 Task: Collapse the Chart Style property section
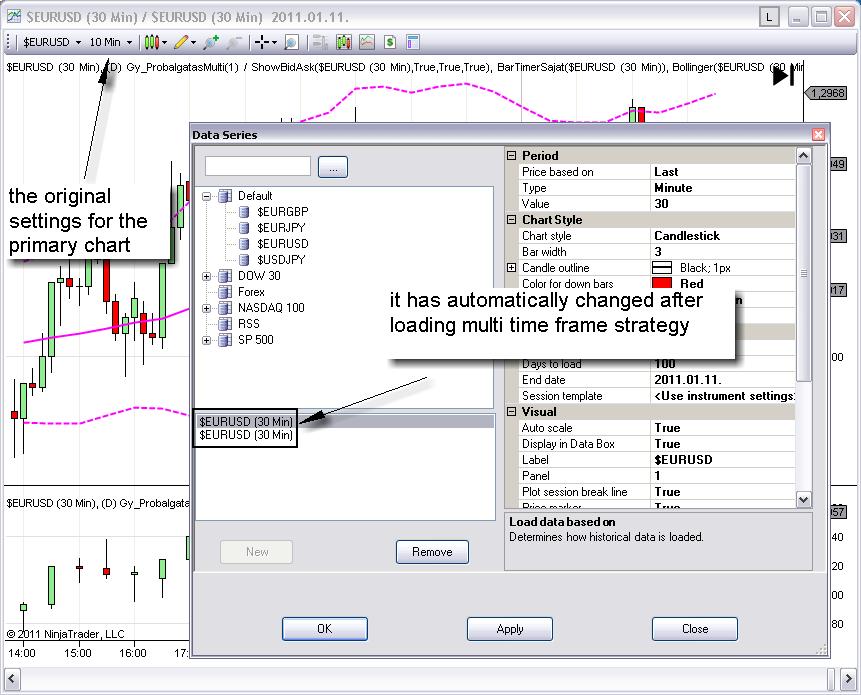512,220
